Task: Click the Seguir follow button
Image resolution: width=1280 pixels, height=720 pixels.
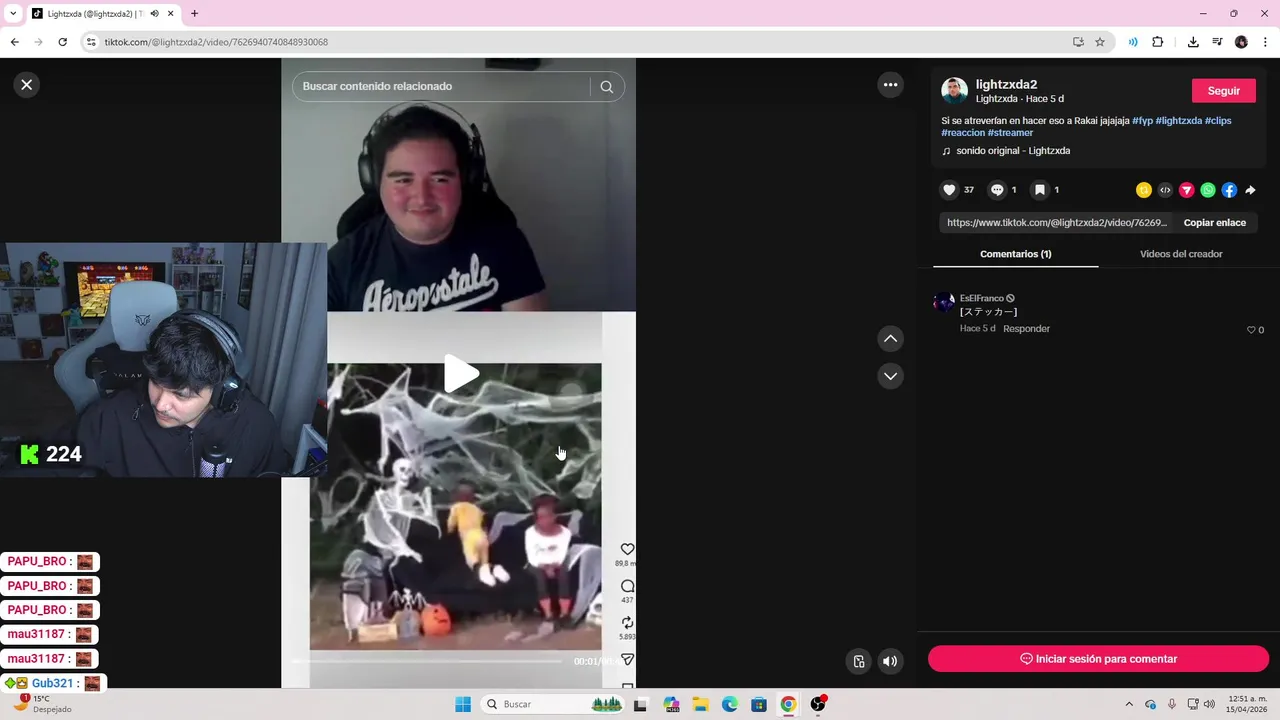Action: coord(1223,91)
